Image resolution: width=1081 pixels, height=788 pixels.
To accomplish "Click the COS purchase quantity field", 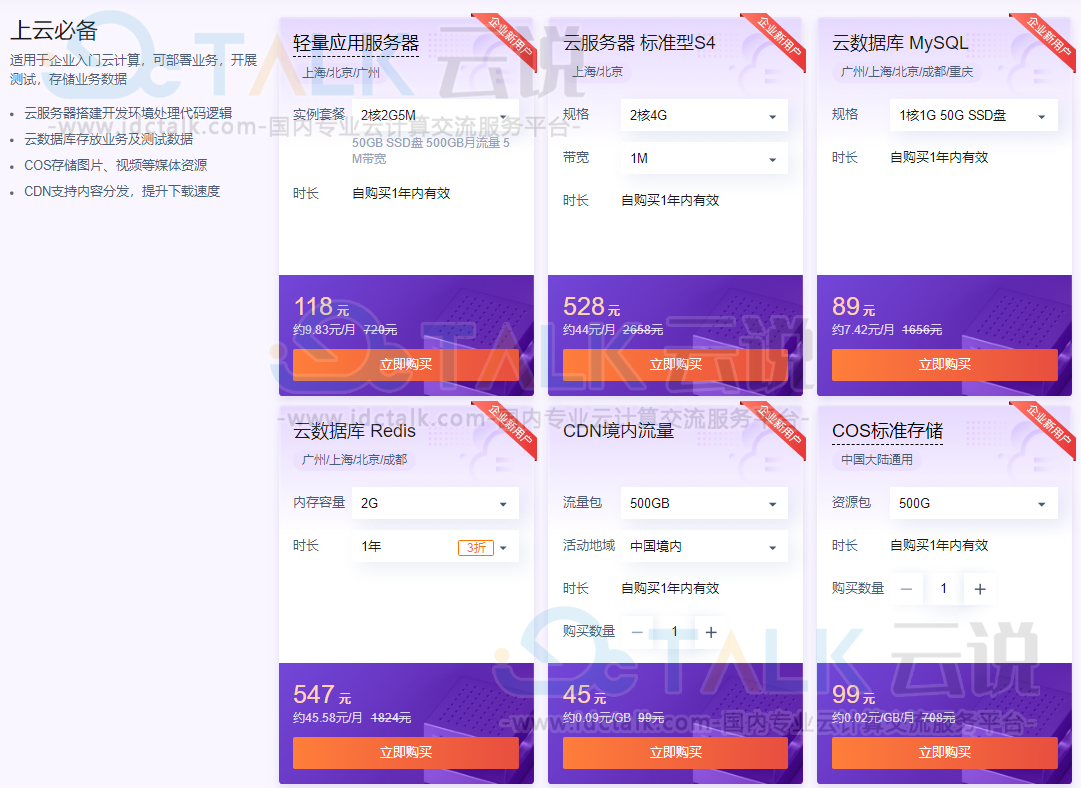I will click(x=943, y=589).
